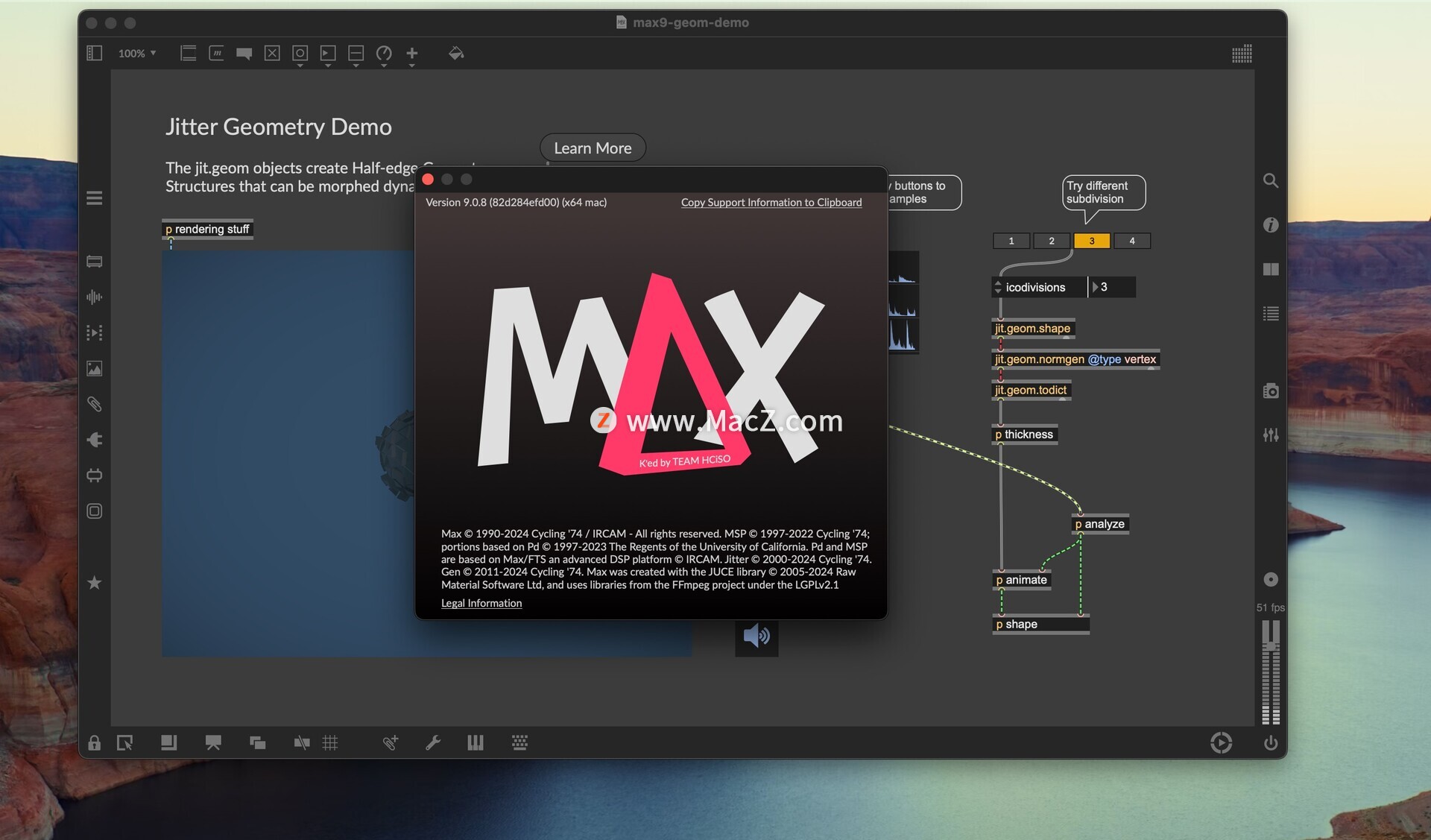Image resolution: width=1431 pixels, height=840 pixels.
Task: Open the inspector info icon
Action: [1271, 224]
